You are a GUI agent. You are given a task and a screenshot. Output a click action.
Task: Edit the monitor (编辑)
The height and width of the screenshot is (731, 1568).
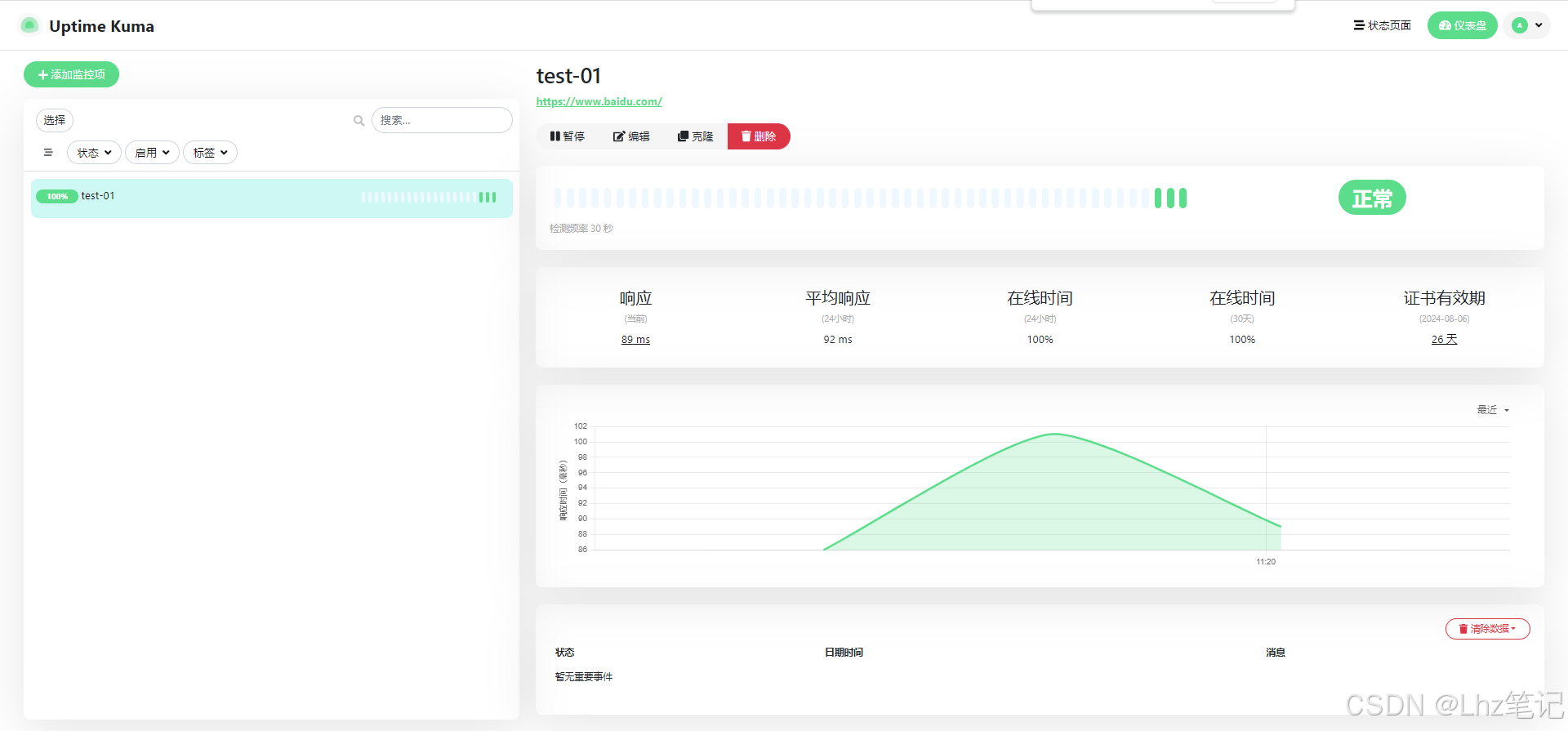631,136
